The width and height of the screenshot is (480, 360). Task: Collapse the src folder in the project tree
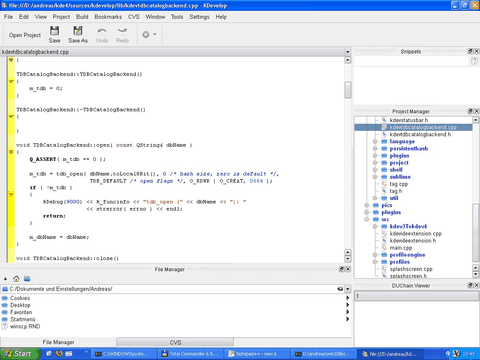click(366, 219)
